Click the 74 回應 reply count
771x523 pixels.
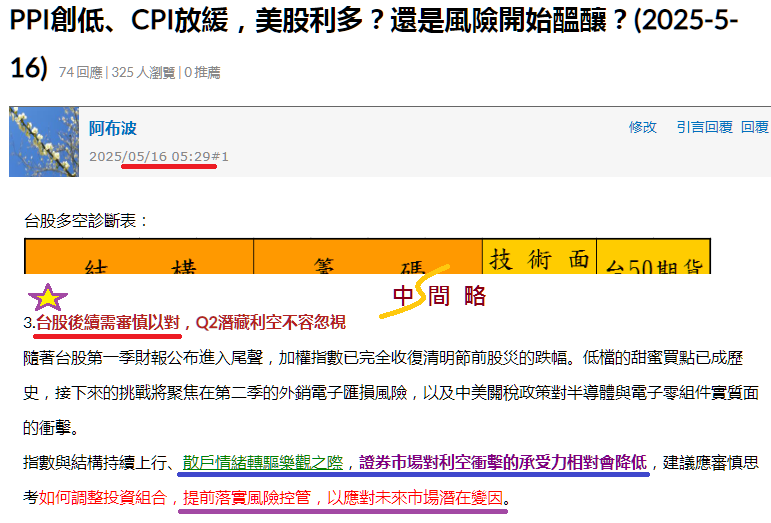pos(80,72)
